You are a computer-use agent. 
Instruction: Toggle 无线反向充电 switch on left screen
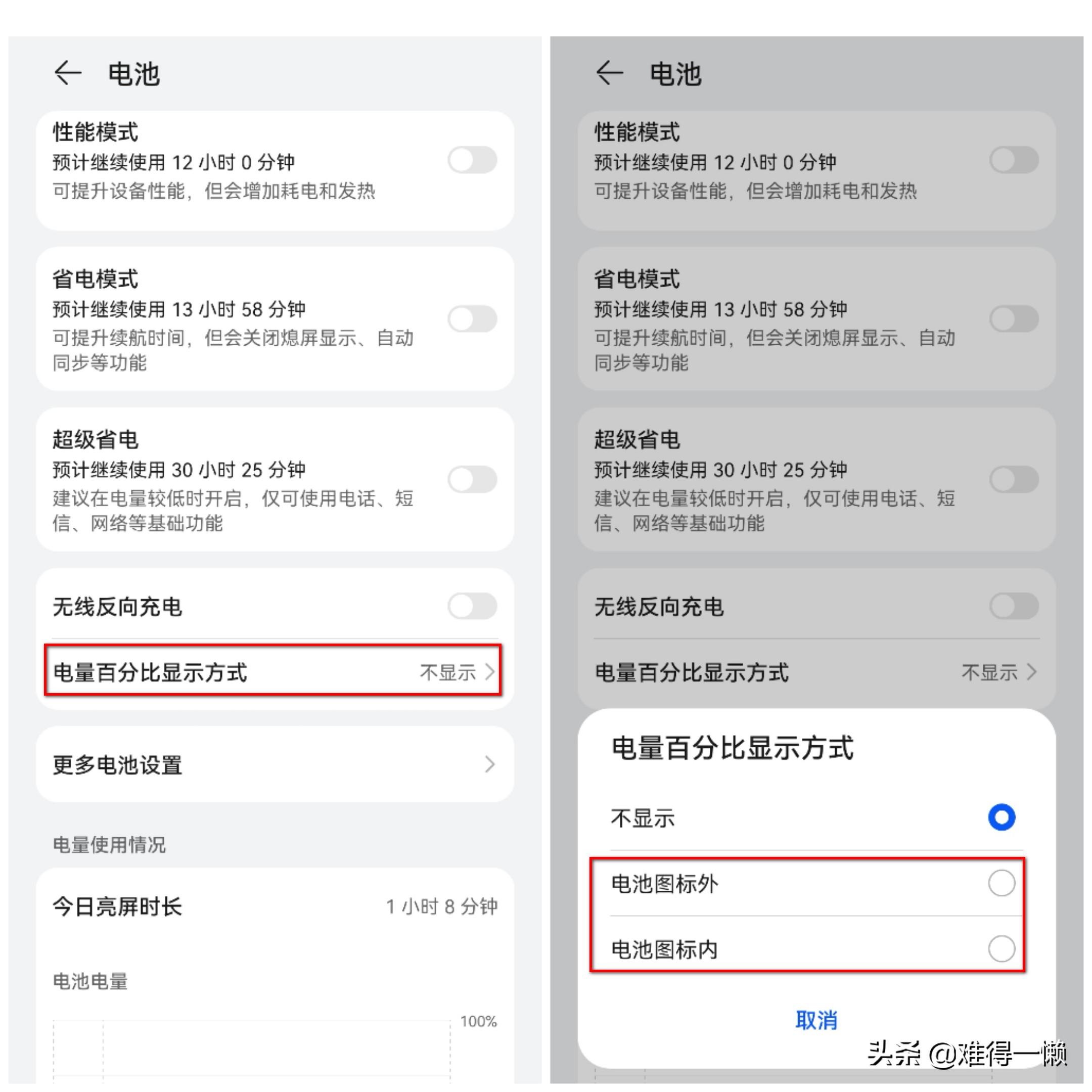[473, 607]
